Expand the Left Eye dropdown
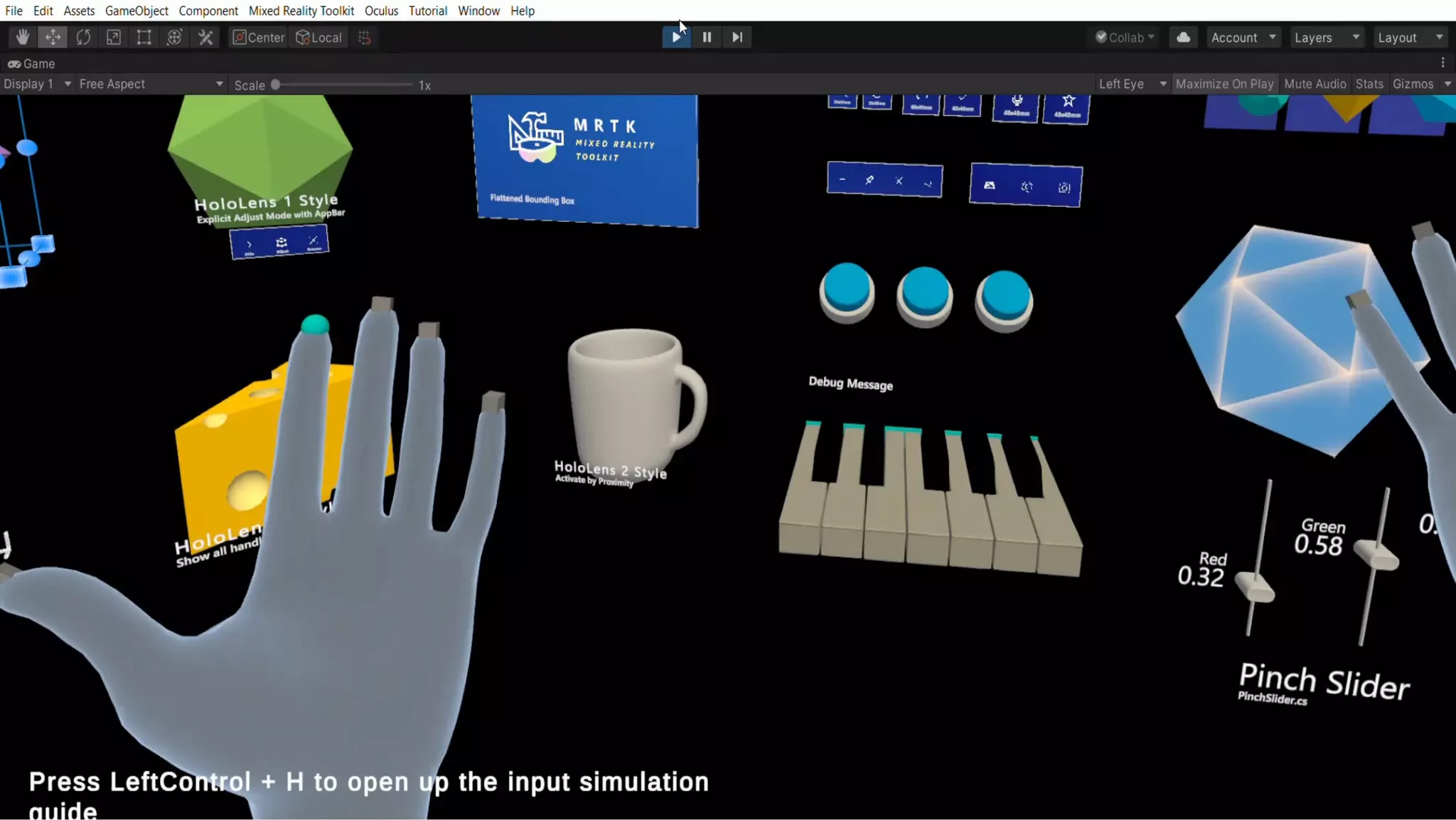The height and width of the screenshot is (820, 1456). (1132, 84)
